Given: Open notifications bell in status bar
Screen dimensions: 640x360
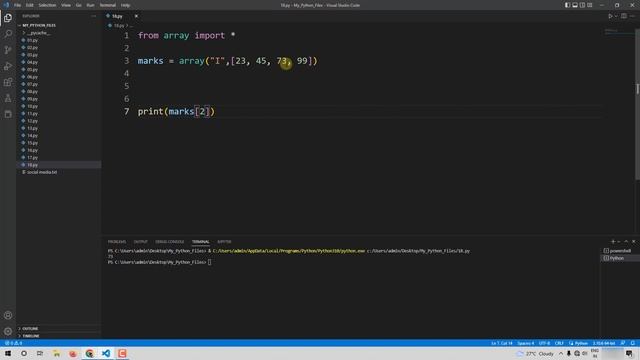Looking at the screenshot, I should tap(633, 343).
